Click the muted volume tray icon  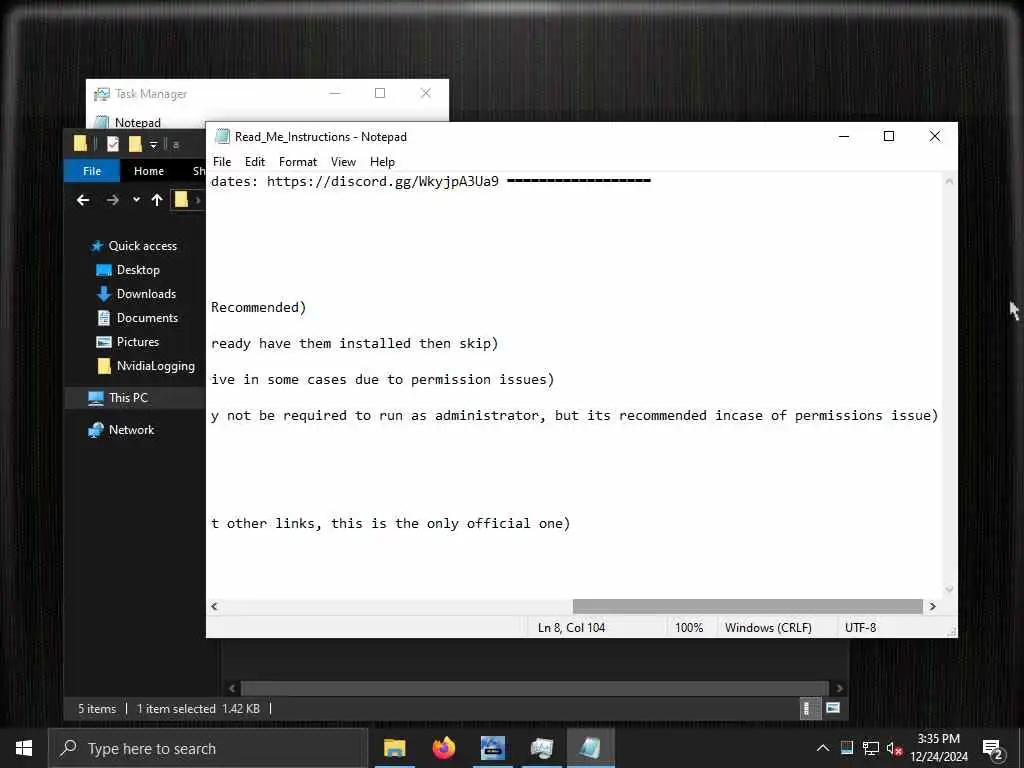pyautogui.click(x=894, y=748)
